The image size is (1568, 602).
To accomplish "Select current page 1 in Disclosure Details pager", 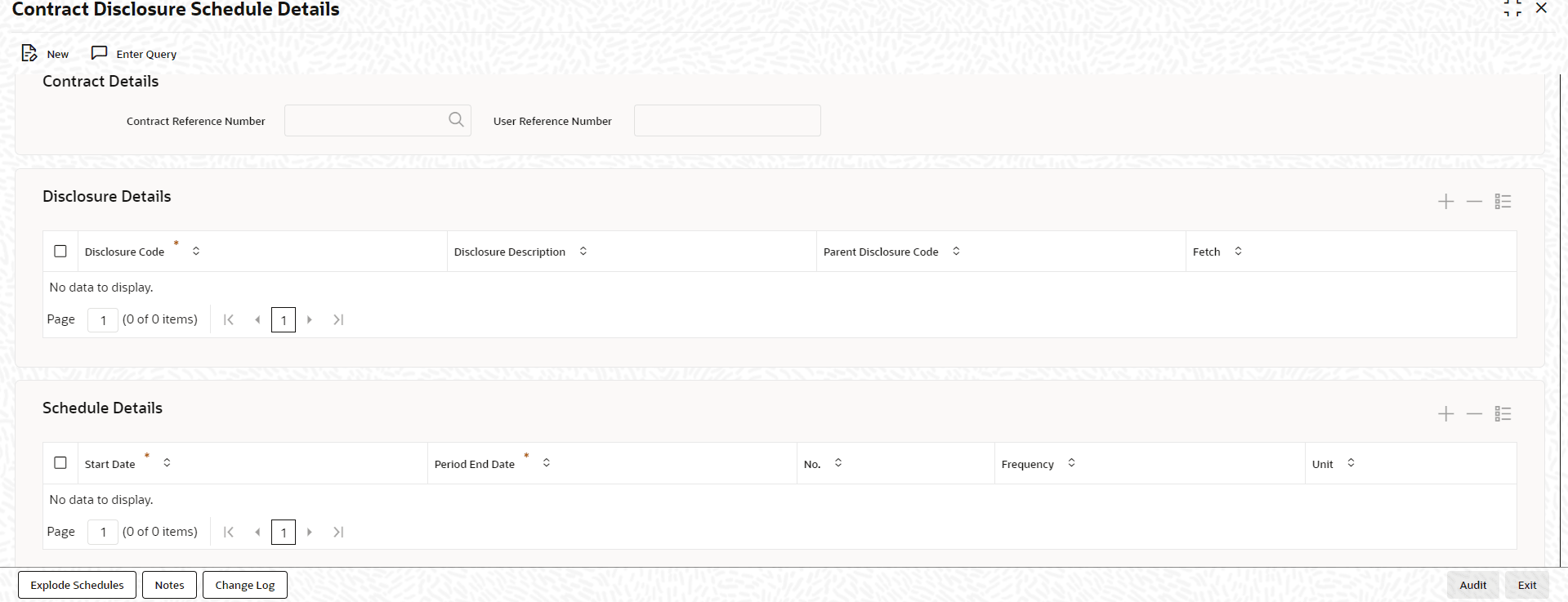I will point(284,319).
